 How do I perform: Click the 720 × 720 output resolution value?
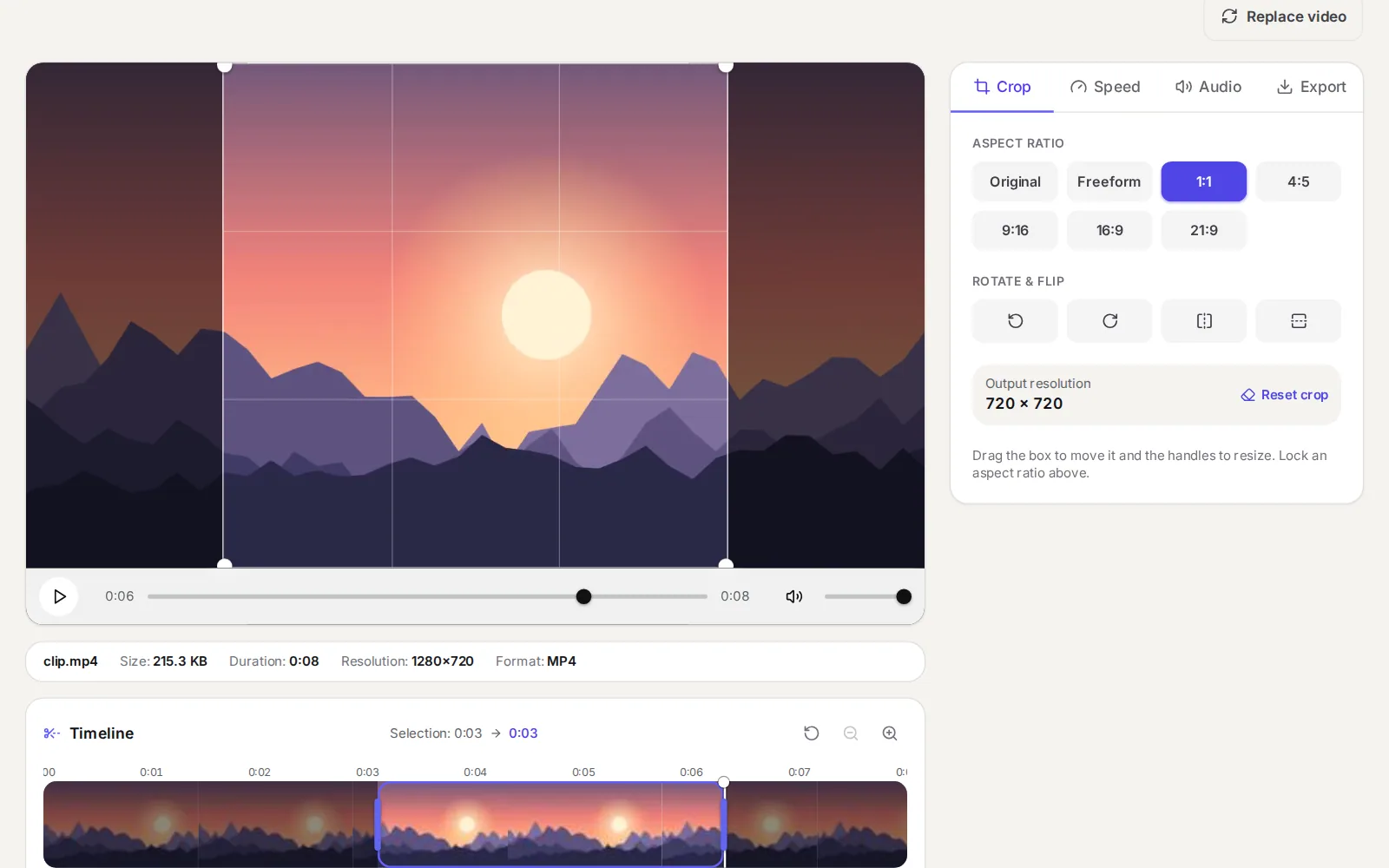coord(1024,404)
